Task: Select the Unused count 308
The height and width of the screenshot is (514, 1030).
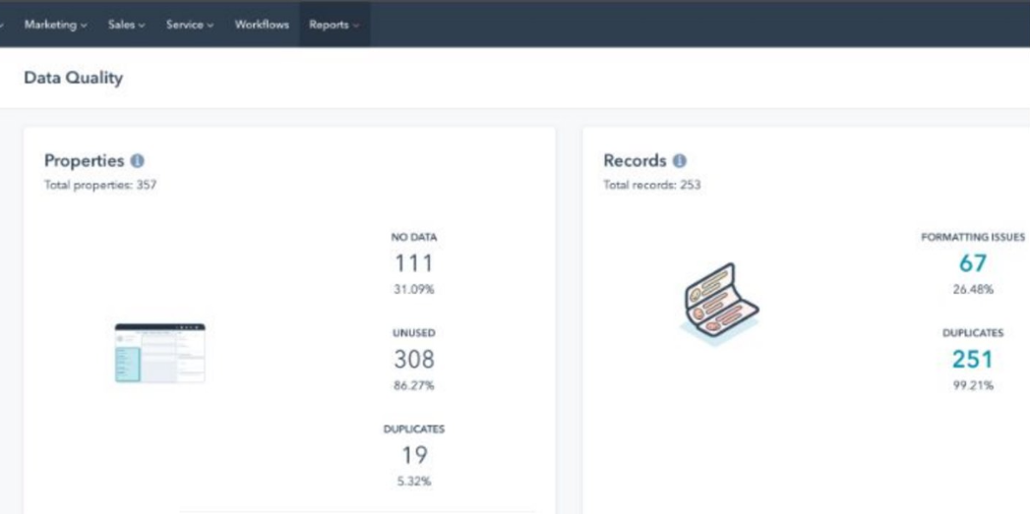Action: coord(414,359)
